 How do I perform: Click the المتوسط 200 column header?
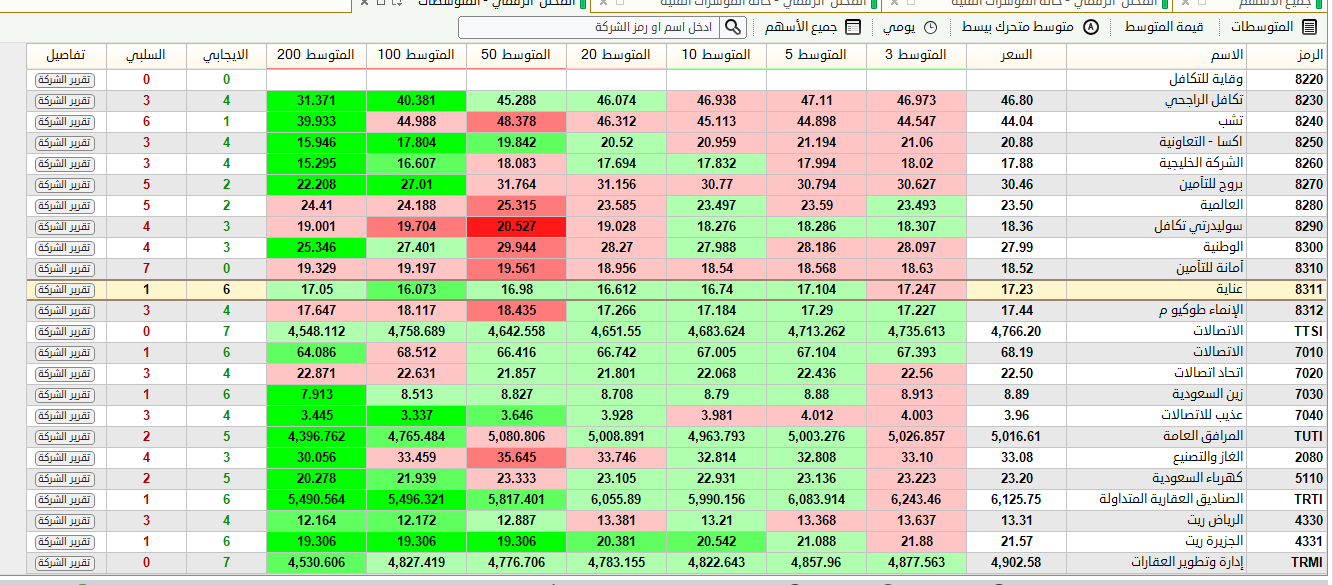pos(316,54)
